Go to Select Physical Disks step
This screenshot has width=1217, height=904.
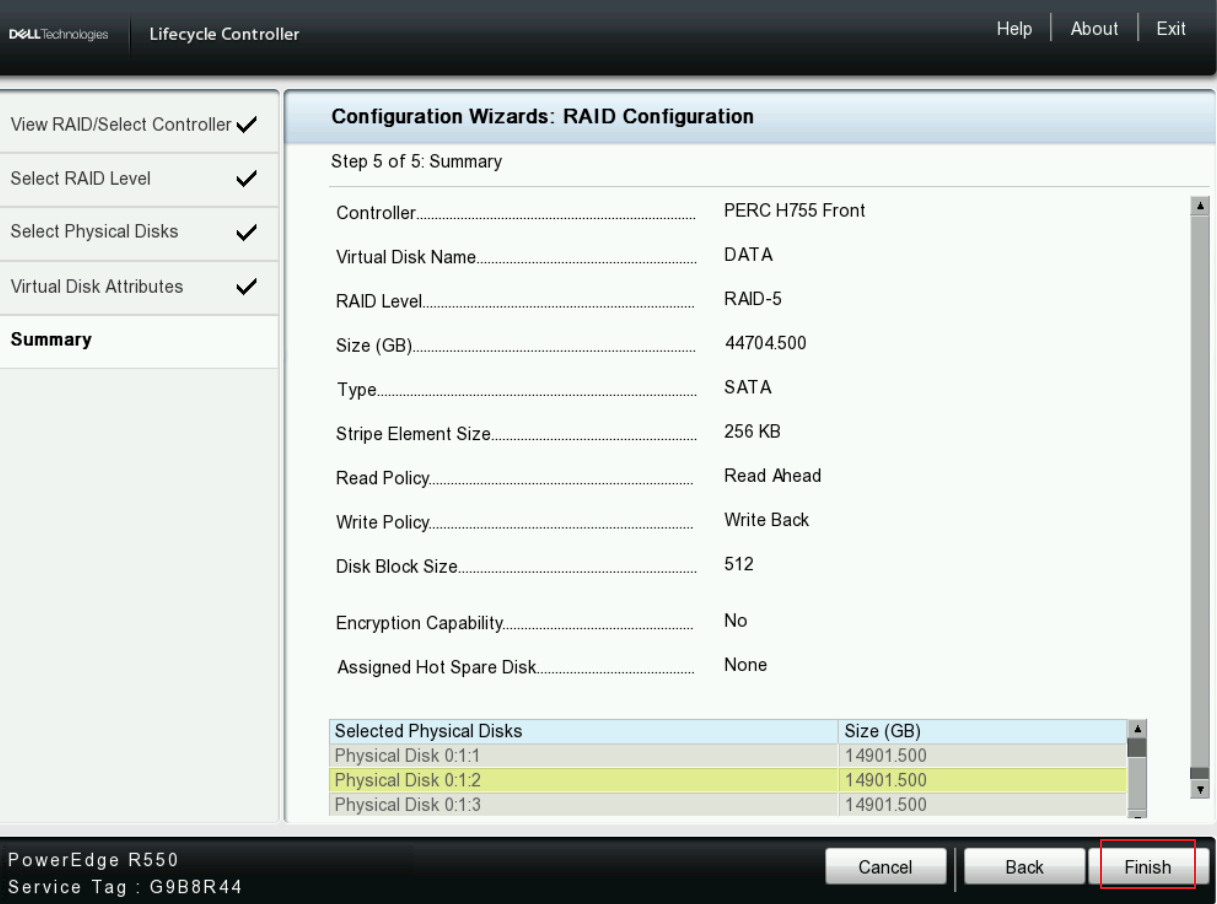click(138, 233)
